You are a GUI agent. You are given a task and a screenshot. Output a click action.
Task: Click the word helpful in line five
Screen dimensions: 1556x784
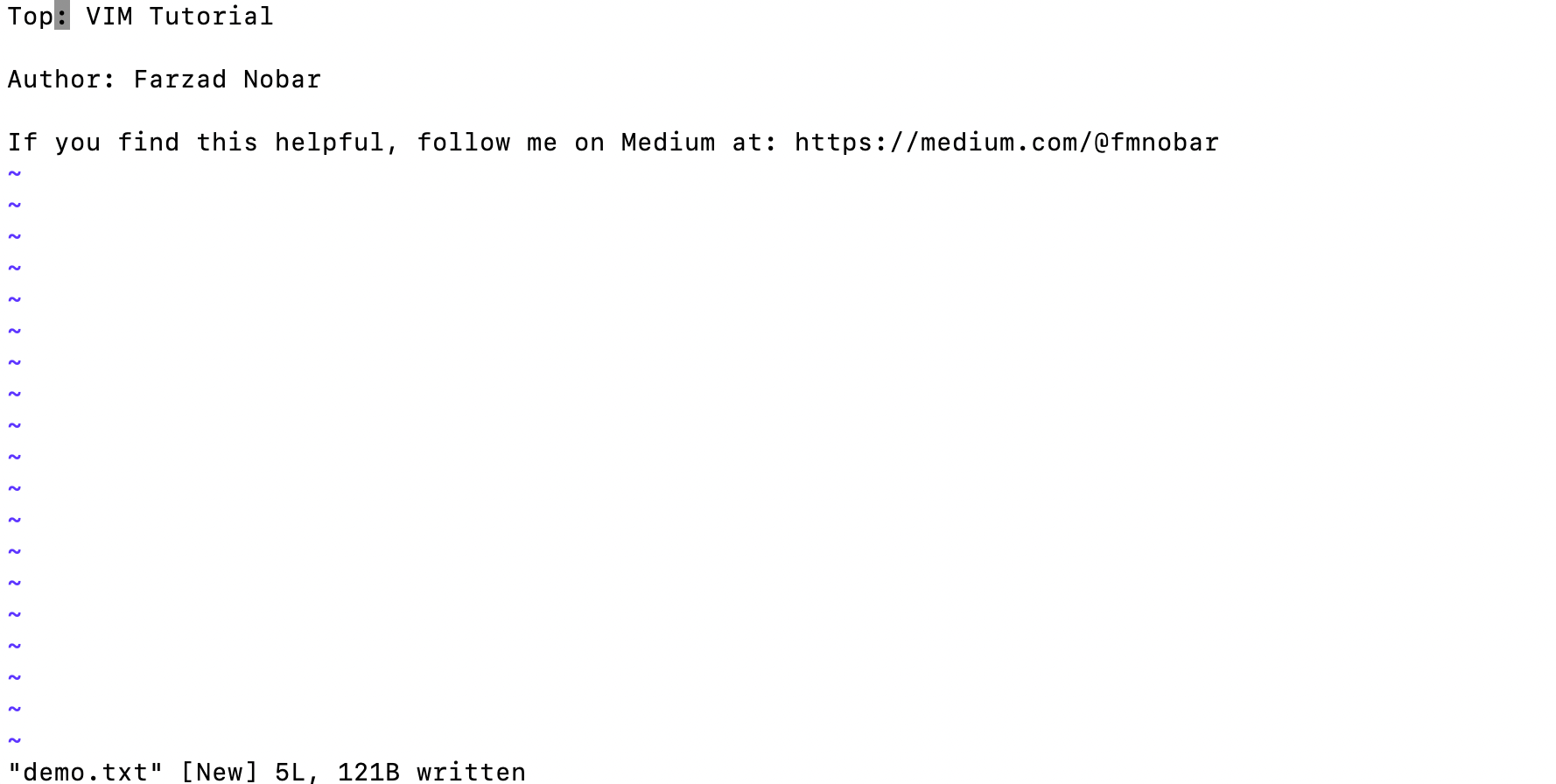click(x=329, y=142)
